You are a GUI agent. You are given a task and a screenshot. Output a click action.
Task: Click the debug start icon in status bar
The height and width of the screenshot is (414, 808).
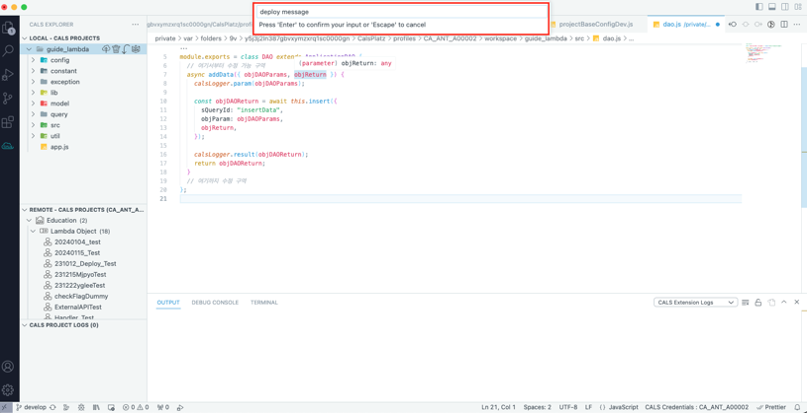180,407
